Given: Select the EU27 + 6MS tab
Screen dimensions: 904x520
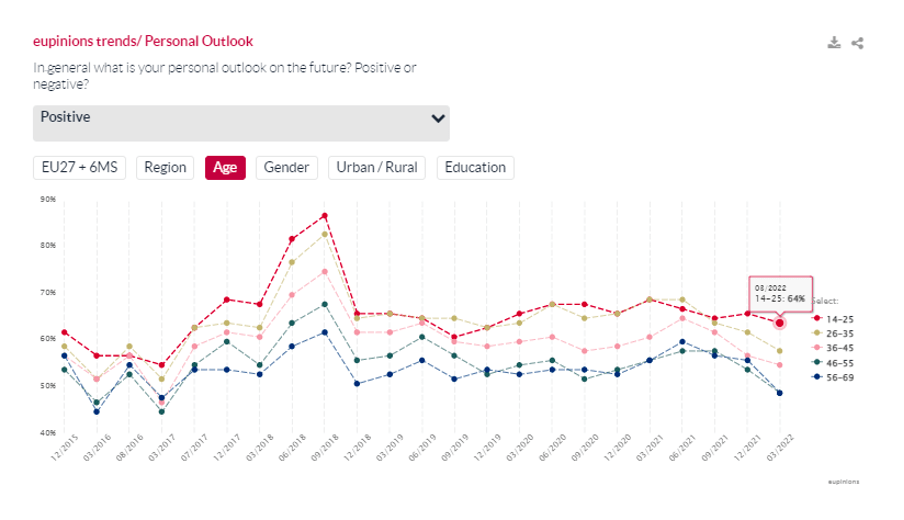Looking at the screenshot, I should tap(80, 168).
